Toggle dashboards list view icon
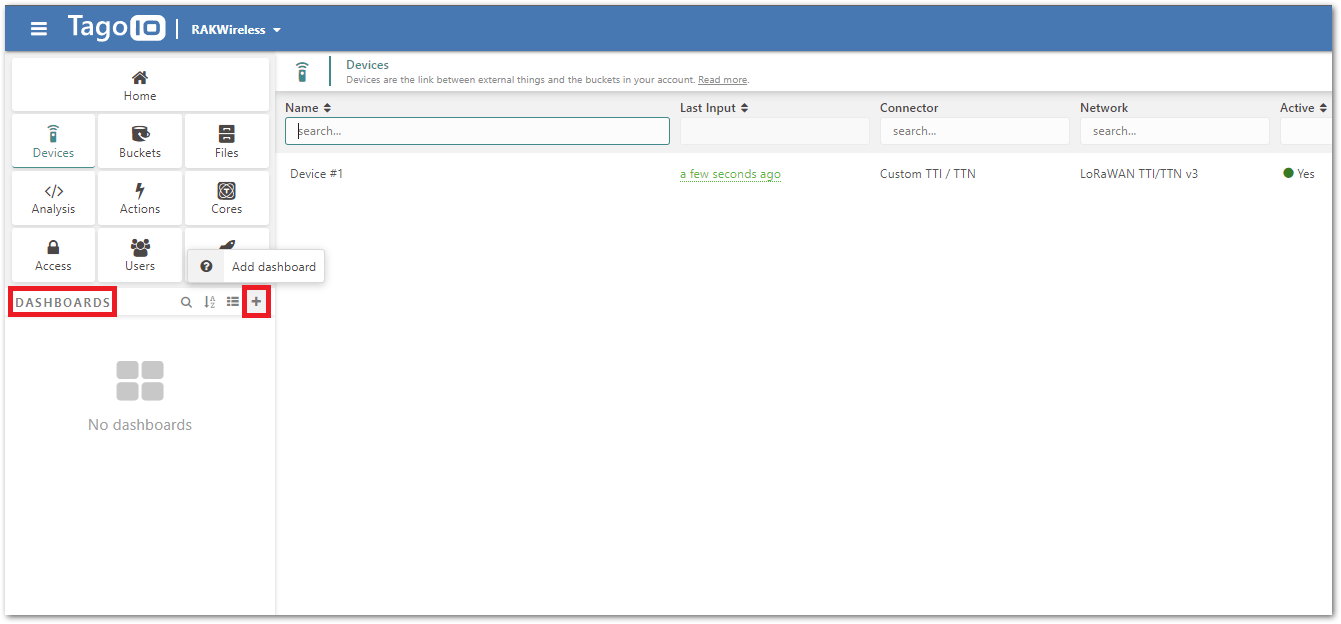The height and width of the screenshot is (624, 1341). click(232, 302)
